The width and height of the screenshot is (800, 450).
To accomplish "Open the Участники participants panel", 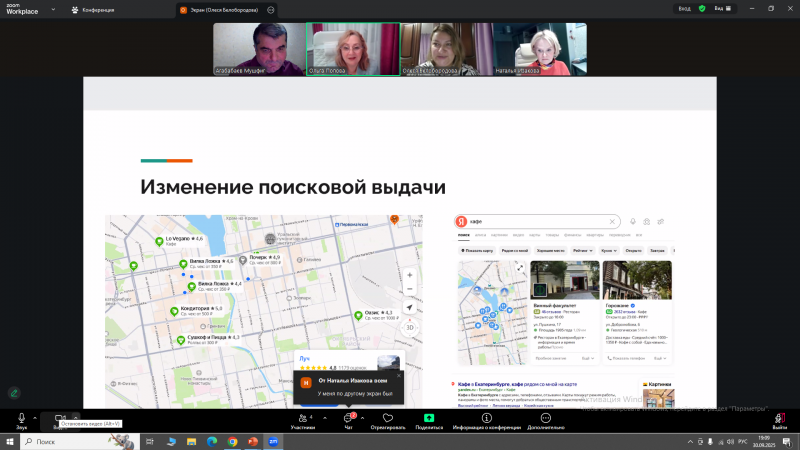I will (x=302, y=420).
